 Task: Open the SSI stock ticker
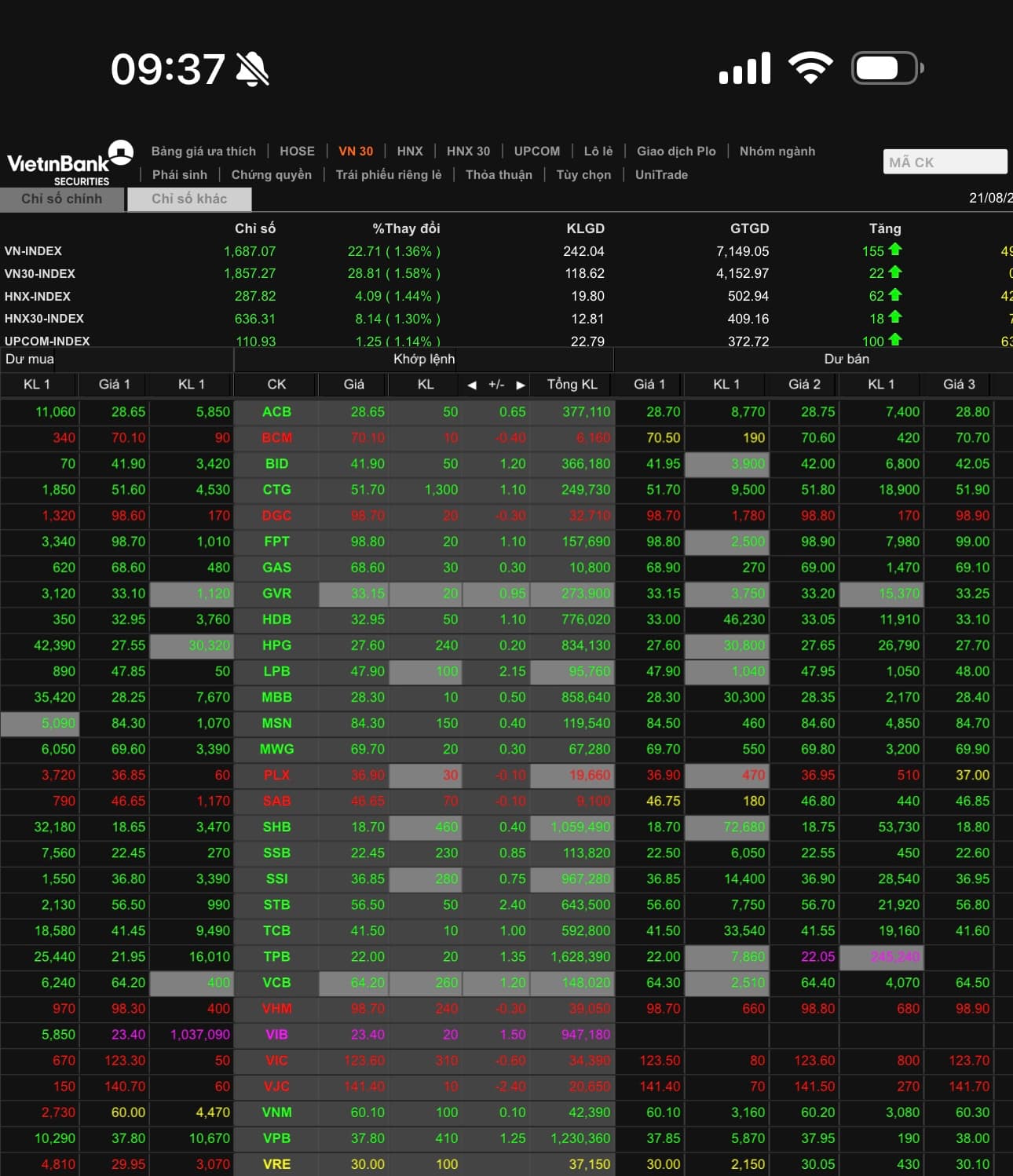(276, 878)
